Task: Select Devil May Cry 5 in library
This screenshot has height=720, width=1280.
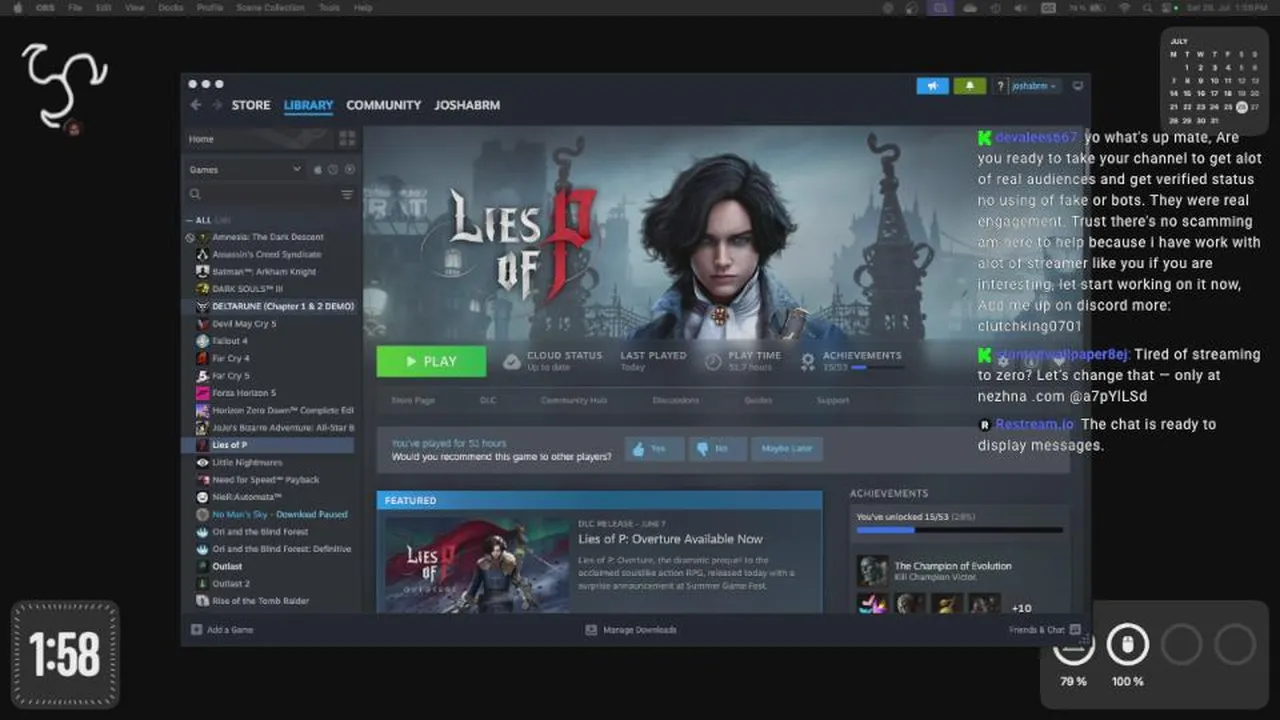Action: tap(244, 324)
